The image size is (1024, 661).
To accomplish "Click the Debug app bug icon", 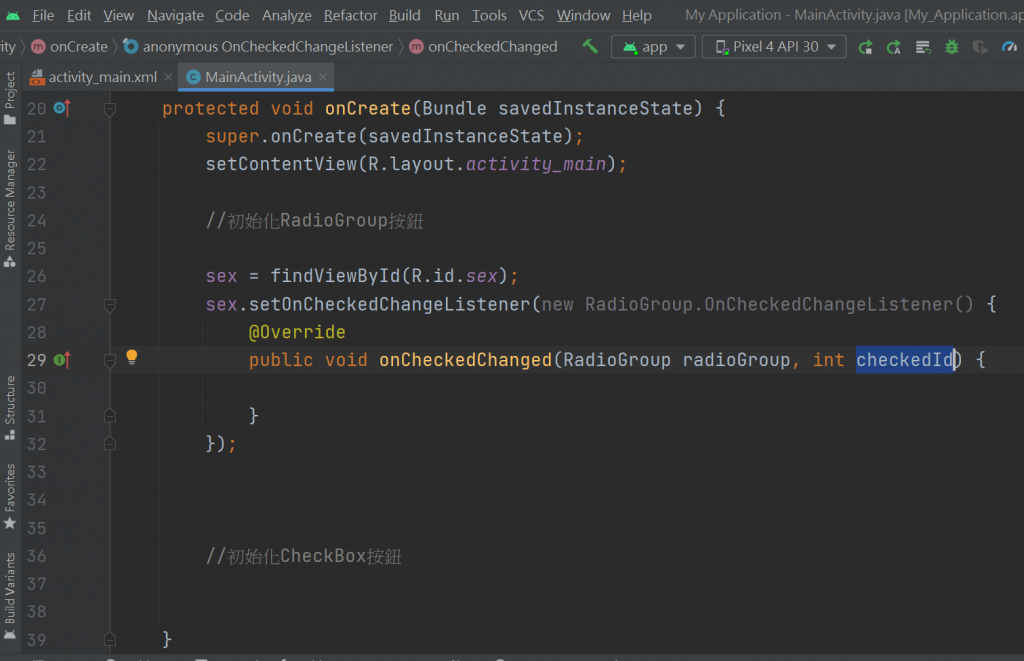I will [952, 47].
